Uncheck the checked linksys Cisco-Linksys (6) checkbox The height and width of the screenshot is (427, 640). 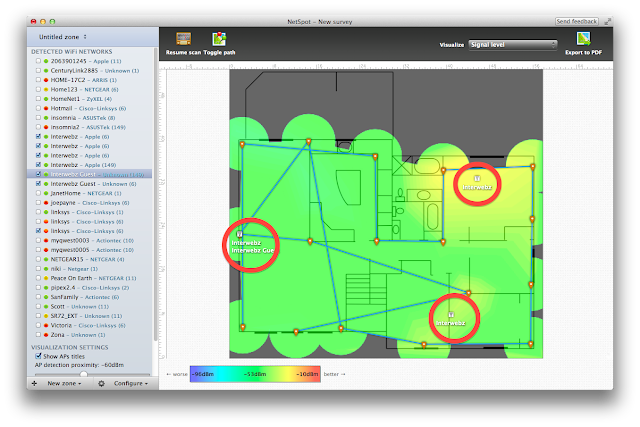(x=38, y=231)
